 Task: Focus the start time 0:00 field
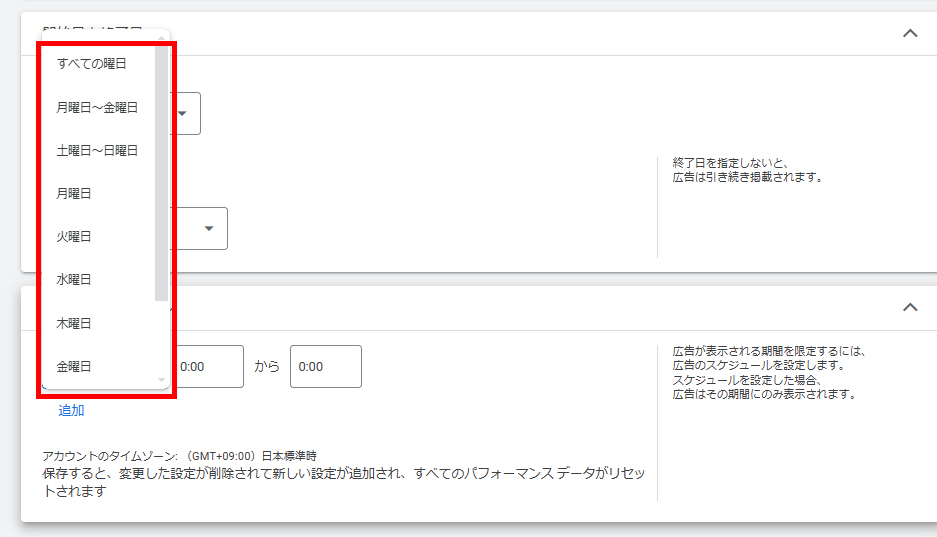(x=208, y=367)
